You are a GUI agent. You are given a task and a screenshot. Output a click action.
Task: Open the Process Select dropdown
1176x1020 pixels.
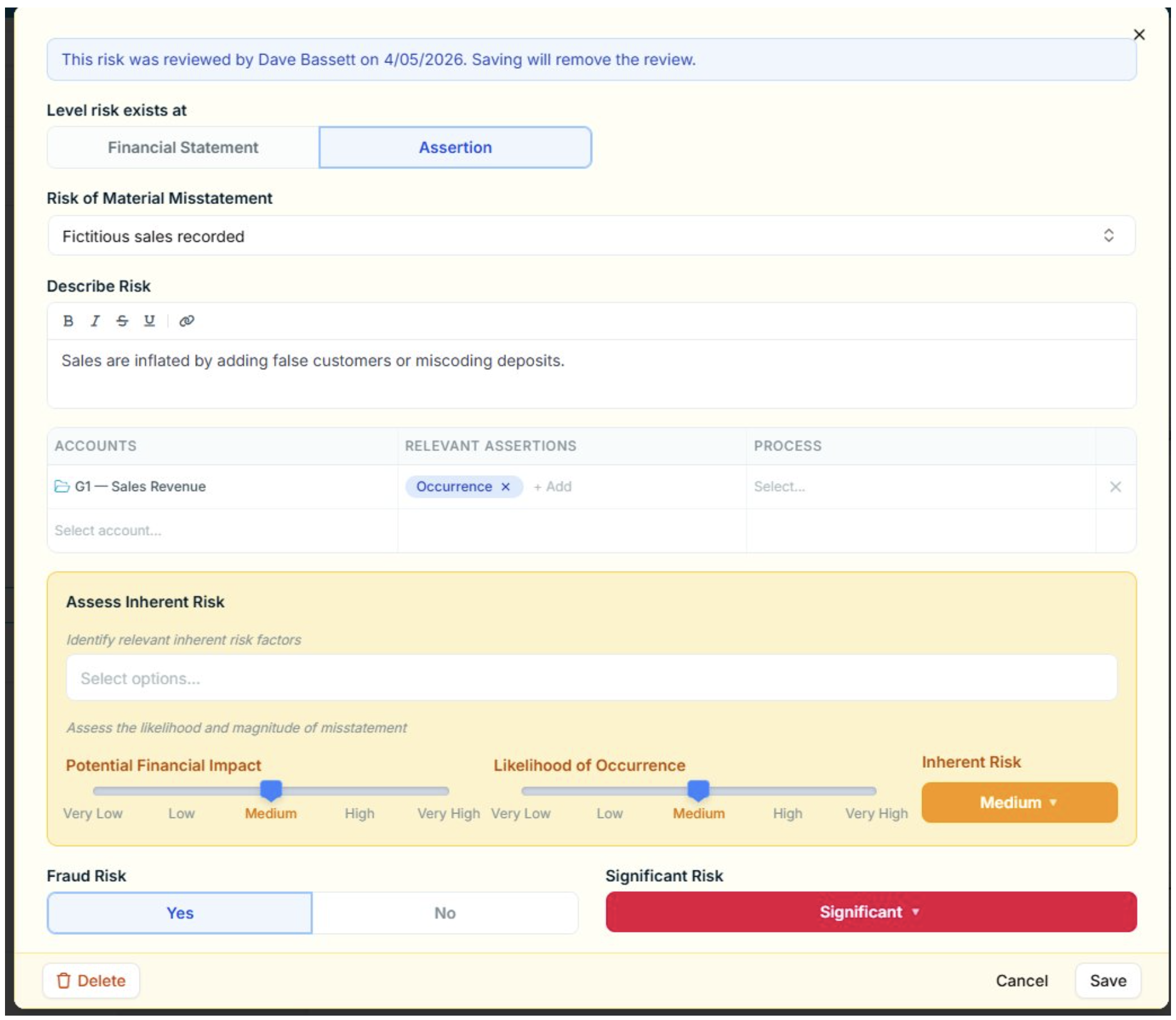pyautogui.click(x=920, y=487)
